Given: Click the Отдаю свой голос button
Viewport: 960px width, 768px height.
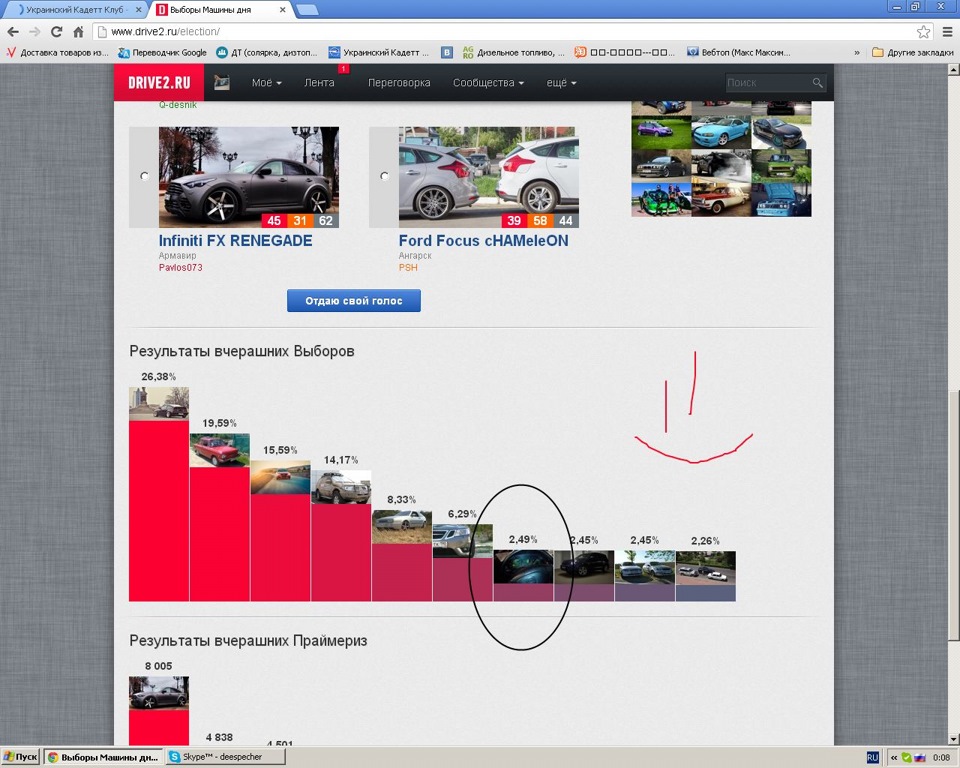Looking at the screenshot, I should [354, 301].
